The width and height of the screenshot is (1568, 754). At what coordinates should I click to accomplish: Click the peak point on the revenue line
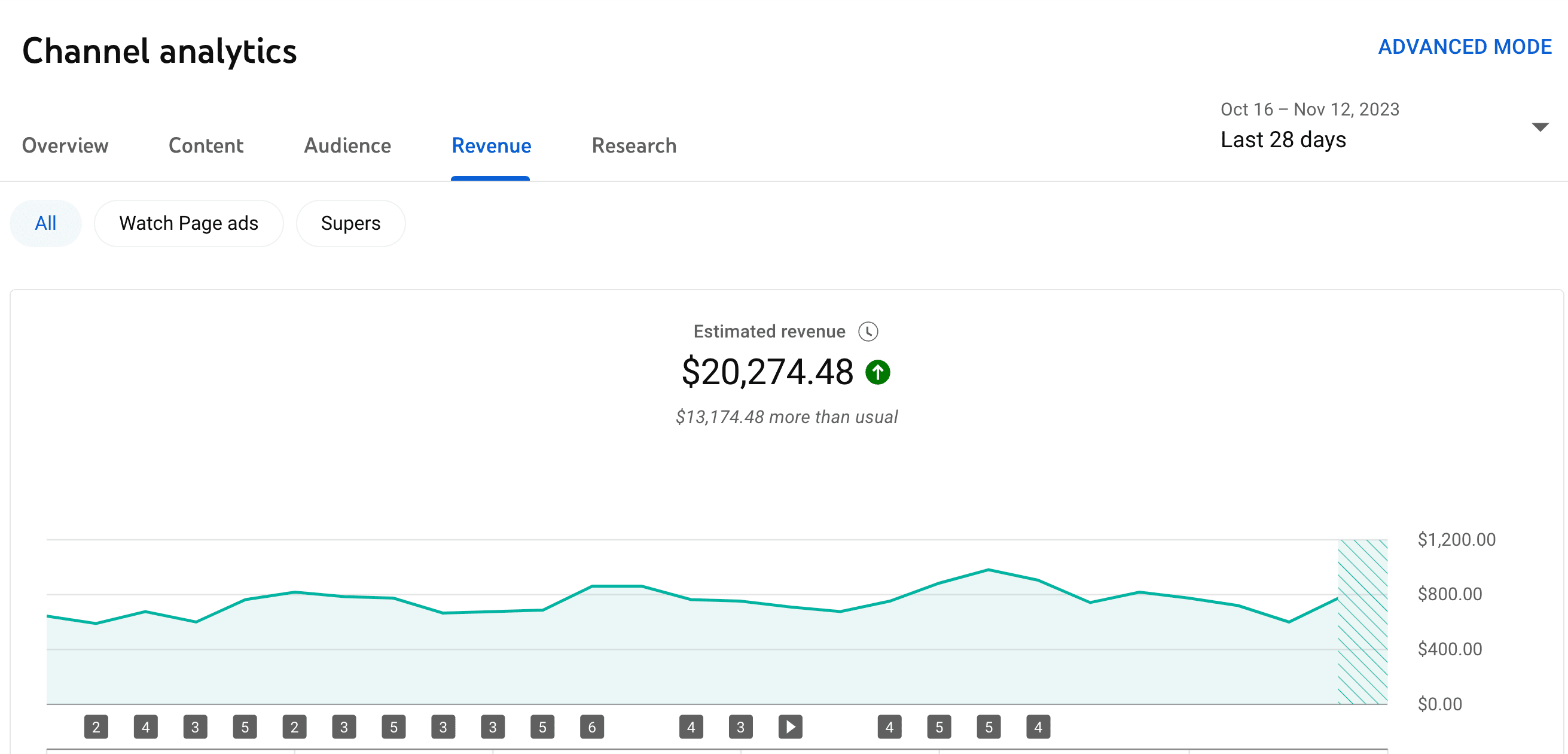click(x=988, y=570)
